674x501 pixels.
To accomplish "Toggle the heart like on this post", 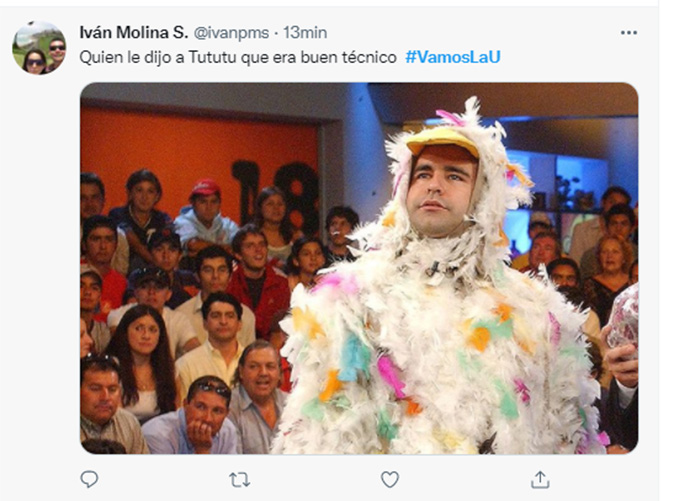I will (390, 480).
